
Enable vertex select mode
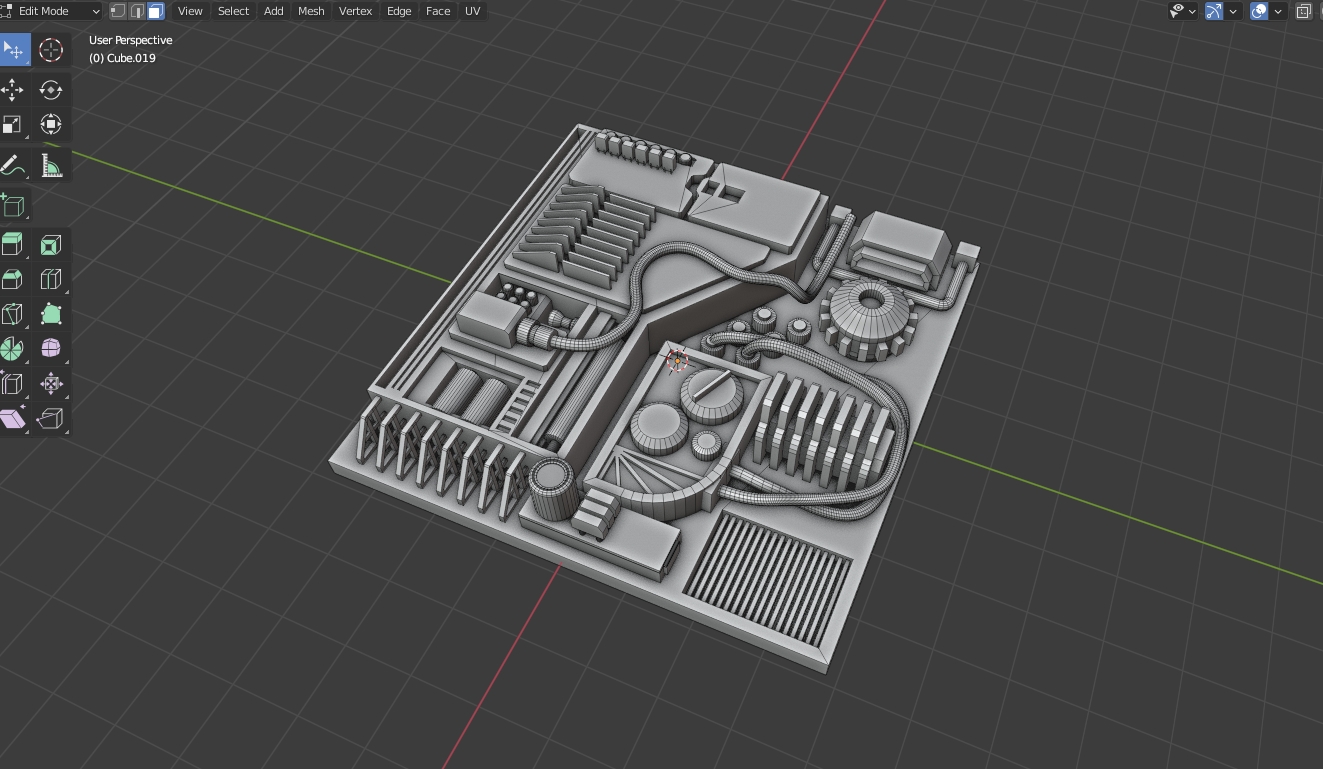(x=118, y=11)
